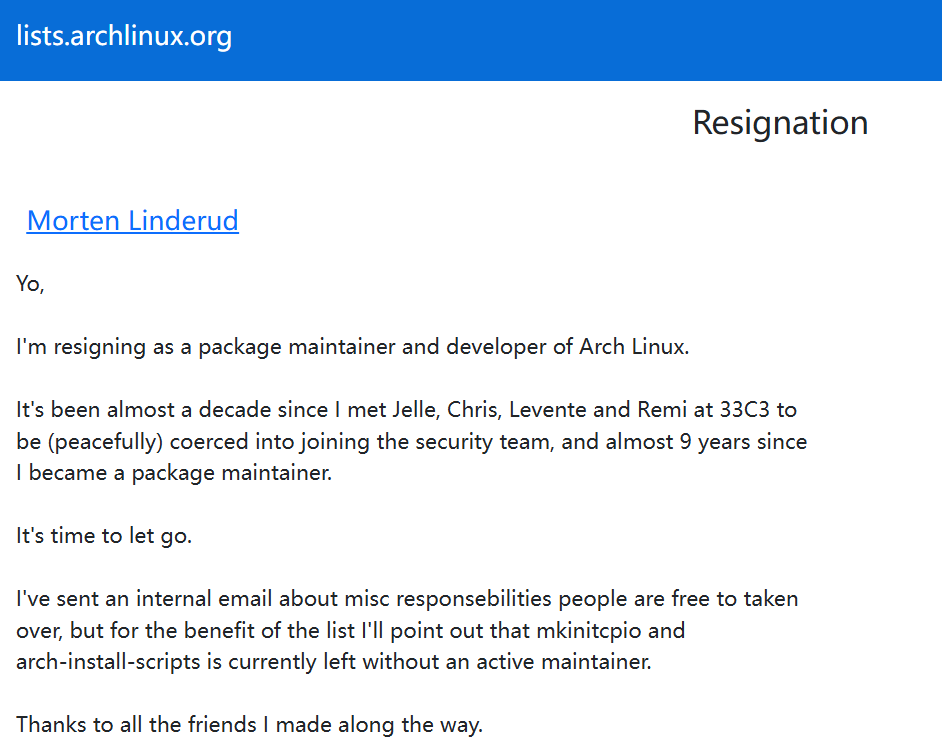Click the misspelled word "responsebilities"

point(474,599)
